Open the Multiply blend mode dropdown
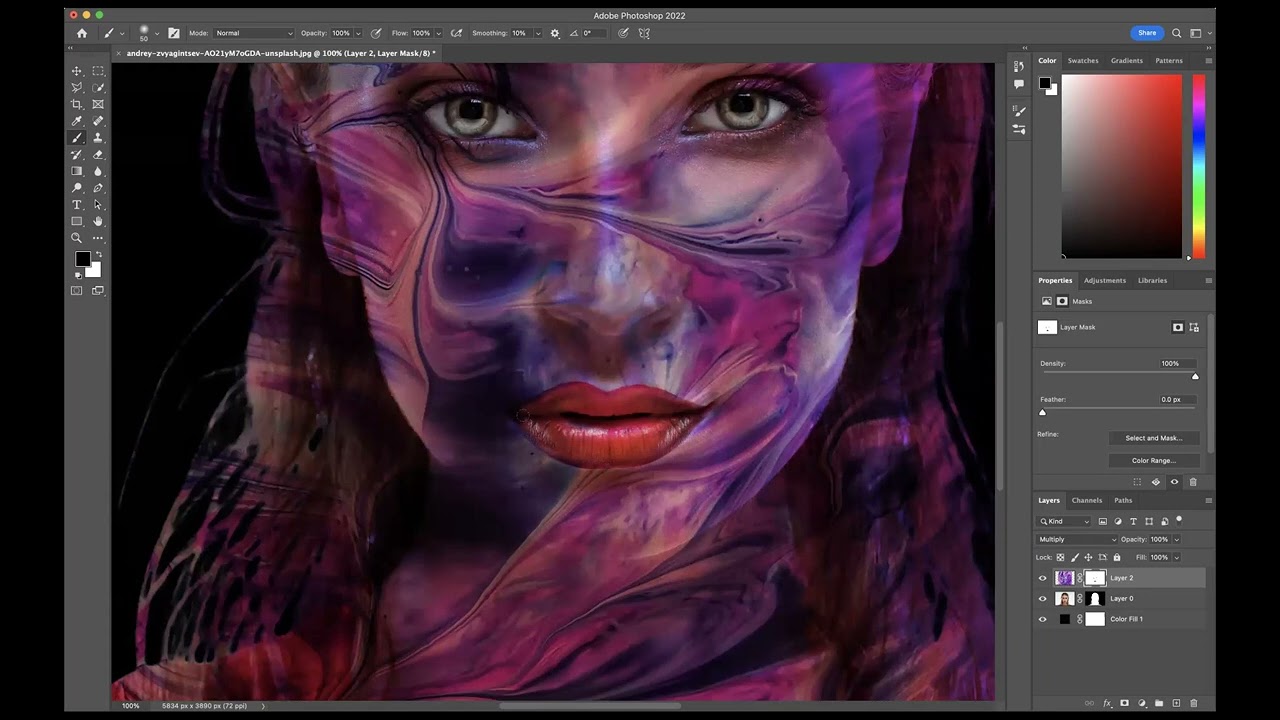Viewport: 1280px width, 720px height. (1076, 539)
